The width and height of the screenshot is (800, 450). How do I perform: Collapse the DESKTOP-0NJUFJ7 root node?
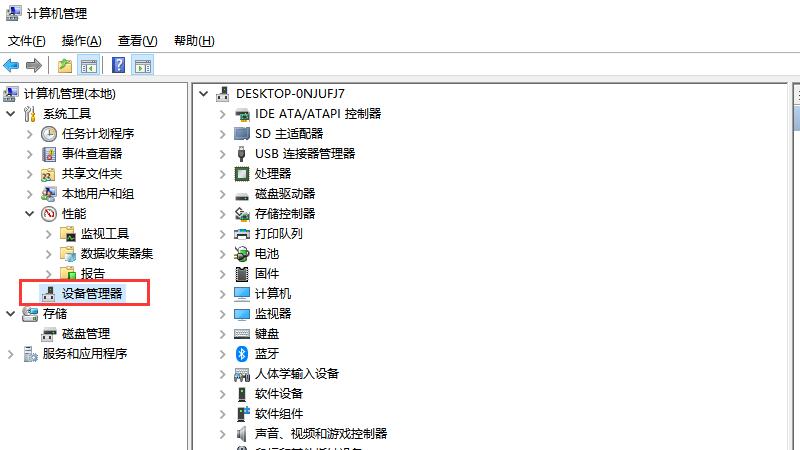tap(204, 93)
